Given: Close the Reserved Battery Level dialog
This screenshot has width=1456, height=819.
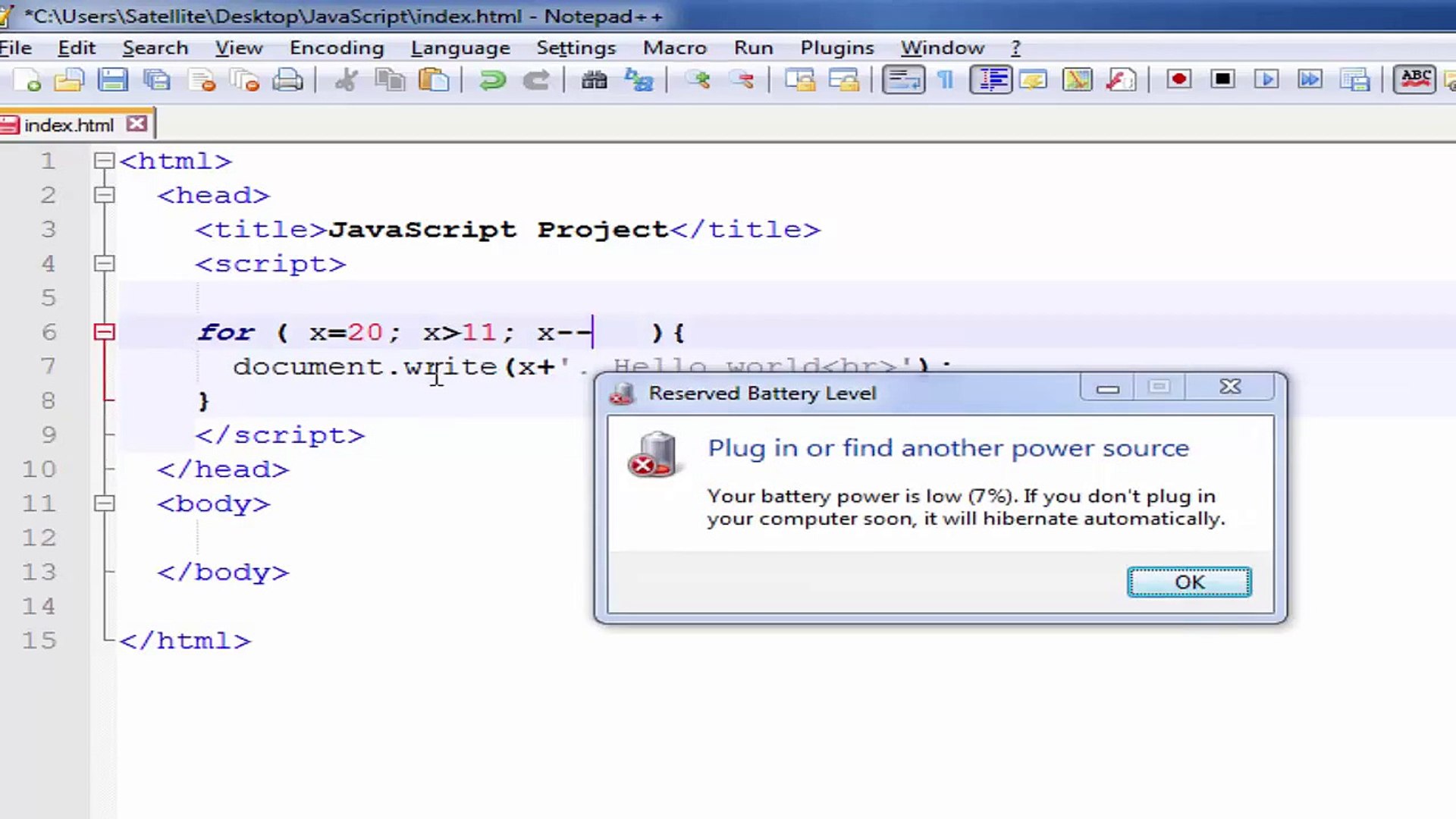Looking at the screenshot, I should 1230,388.
